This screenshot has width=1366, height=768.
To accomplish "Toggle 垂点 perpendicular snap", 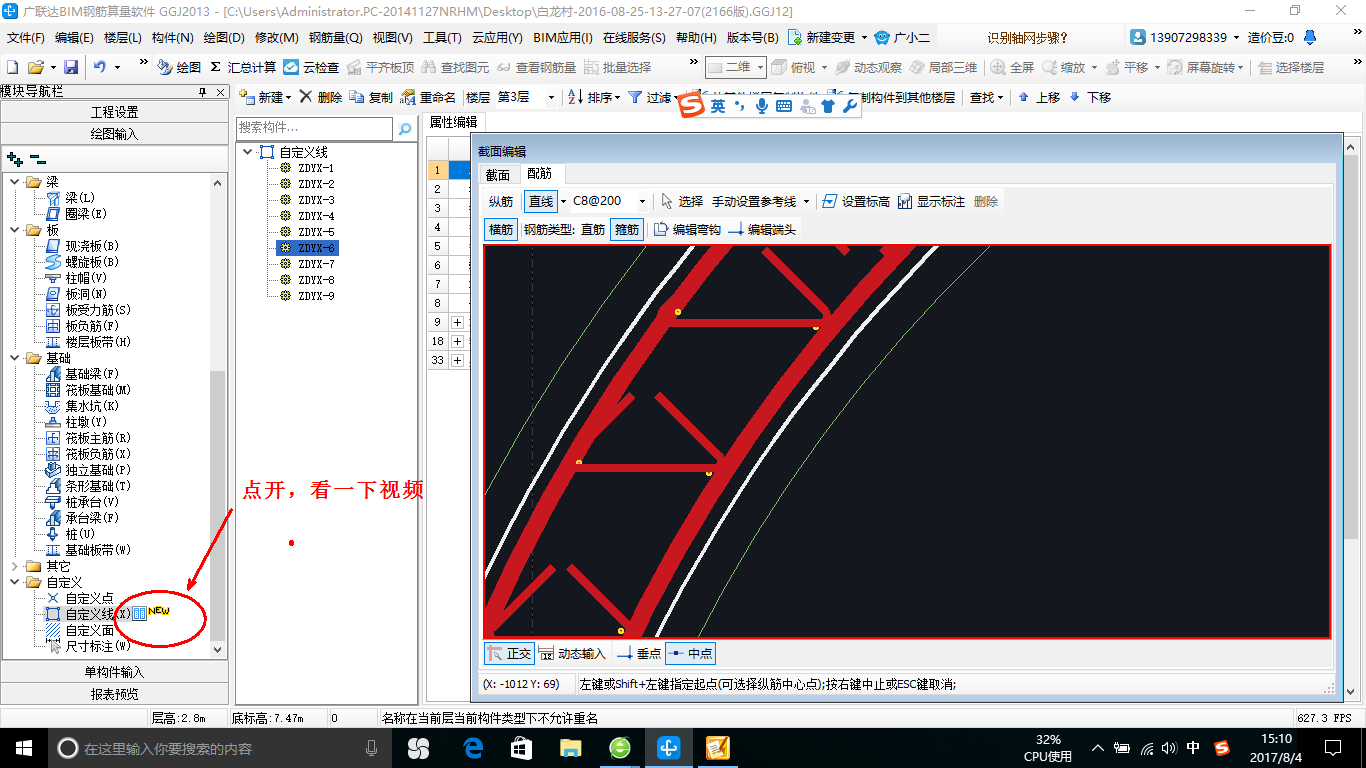I will pyautogui.click(x=638, y=654).
